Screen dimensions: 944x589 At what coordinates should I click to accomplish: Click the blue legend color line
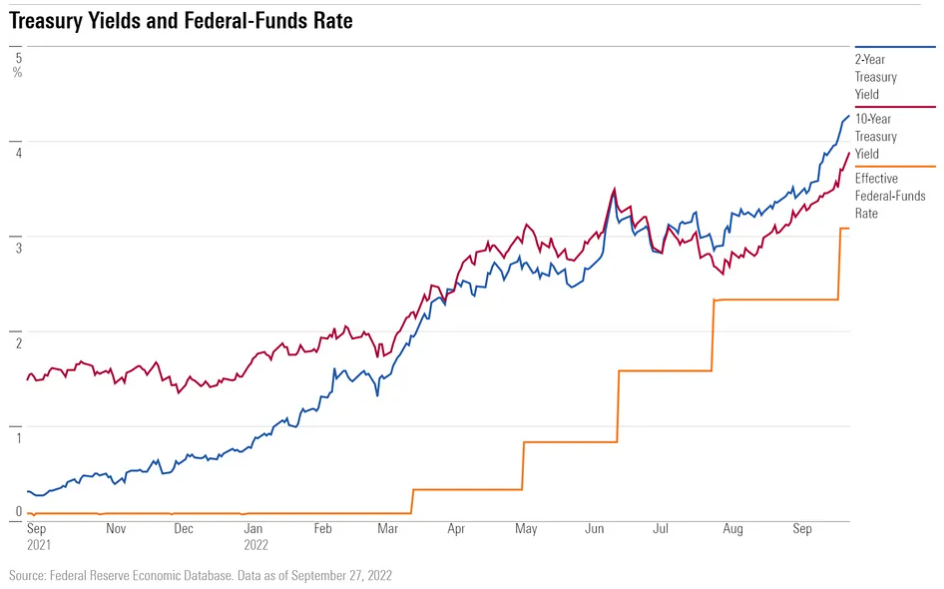895,47
